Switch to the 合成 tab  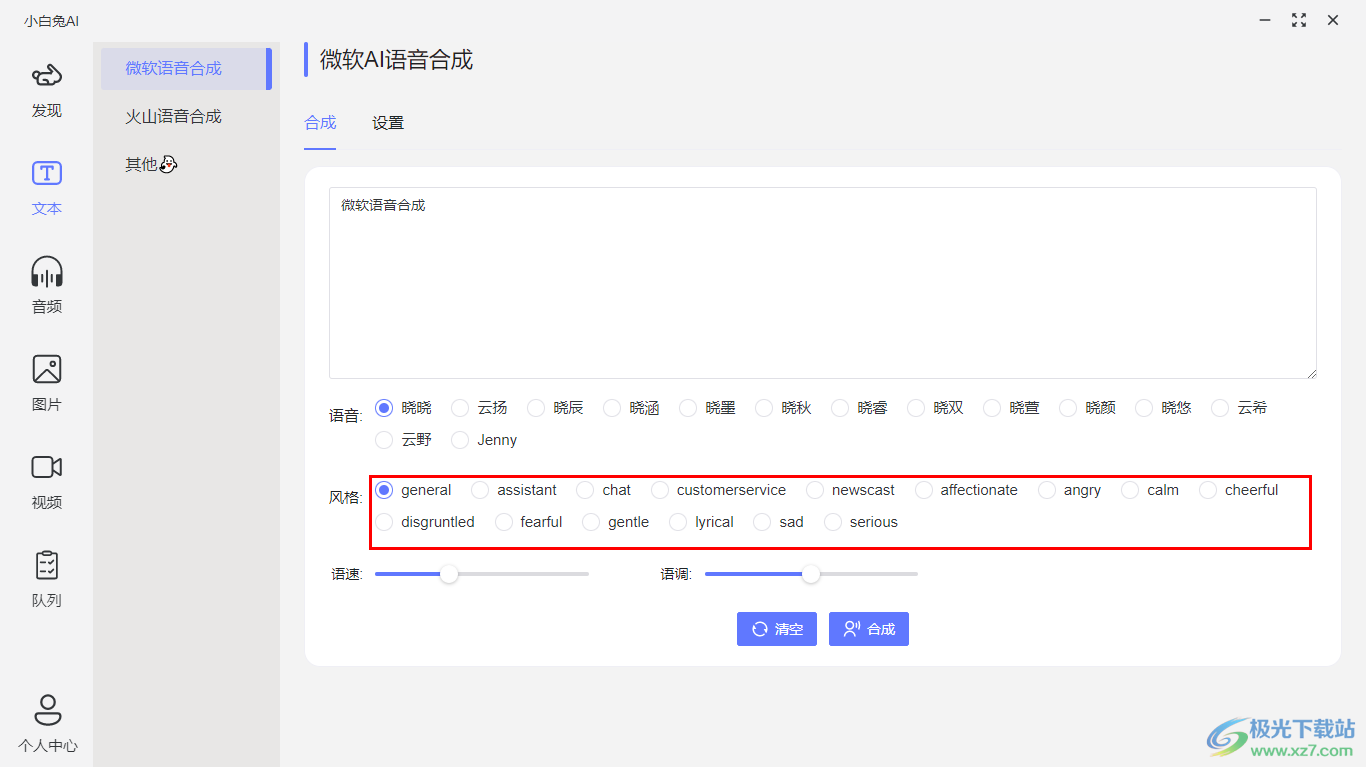click(320, 123)
